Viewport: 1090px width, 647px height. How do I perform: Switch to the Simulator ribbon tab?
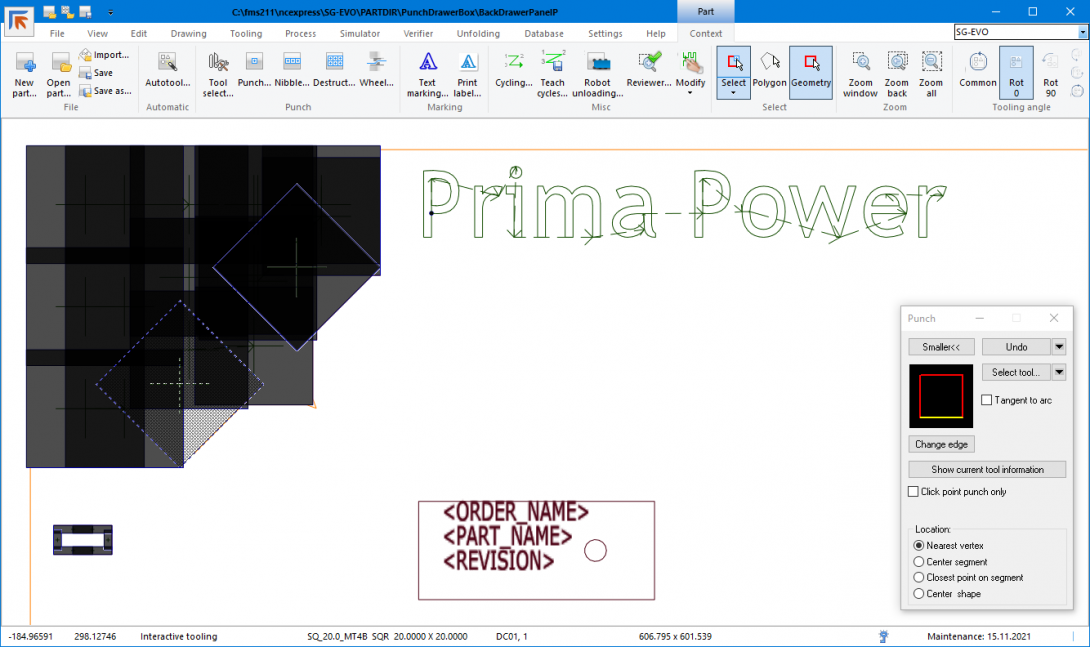(x=359, y=33)
